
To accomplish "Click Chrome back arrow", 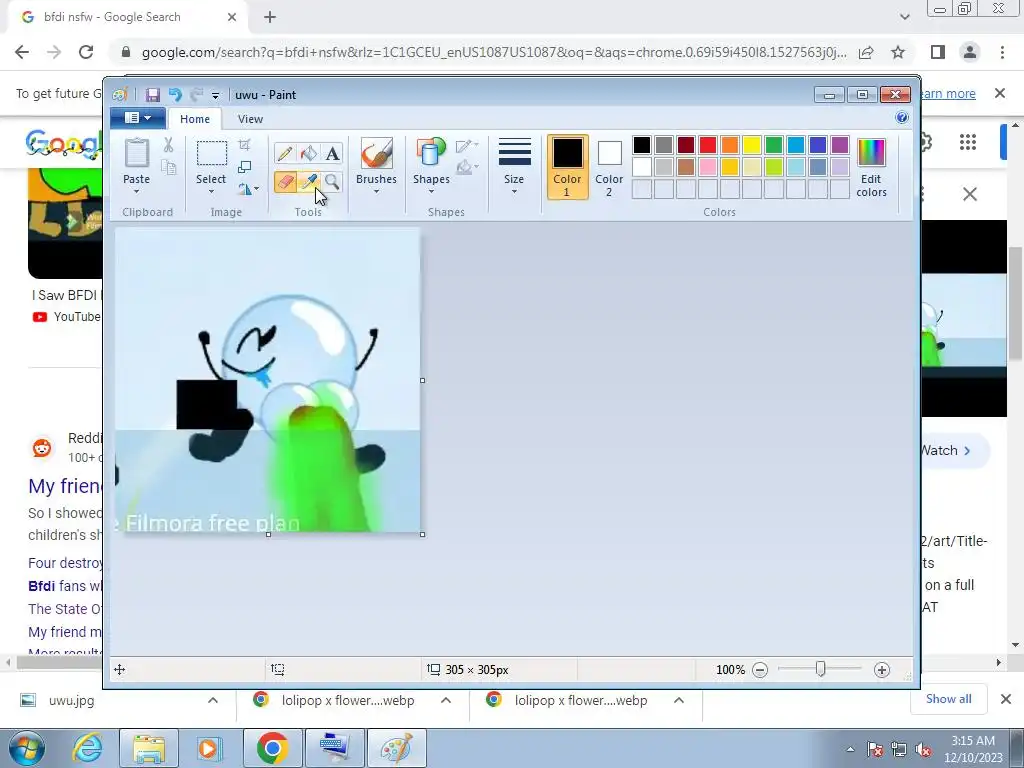I will [x=22, y=52].
